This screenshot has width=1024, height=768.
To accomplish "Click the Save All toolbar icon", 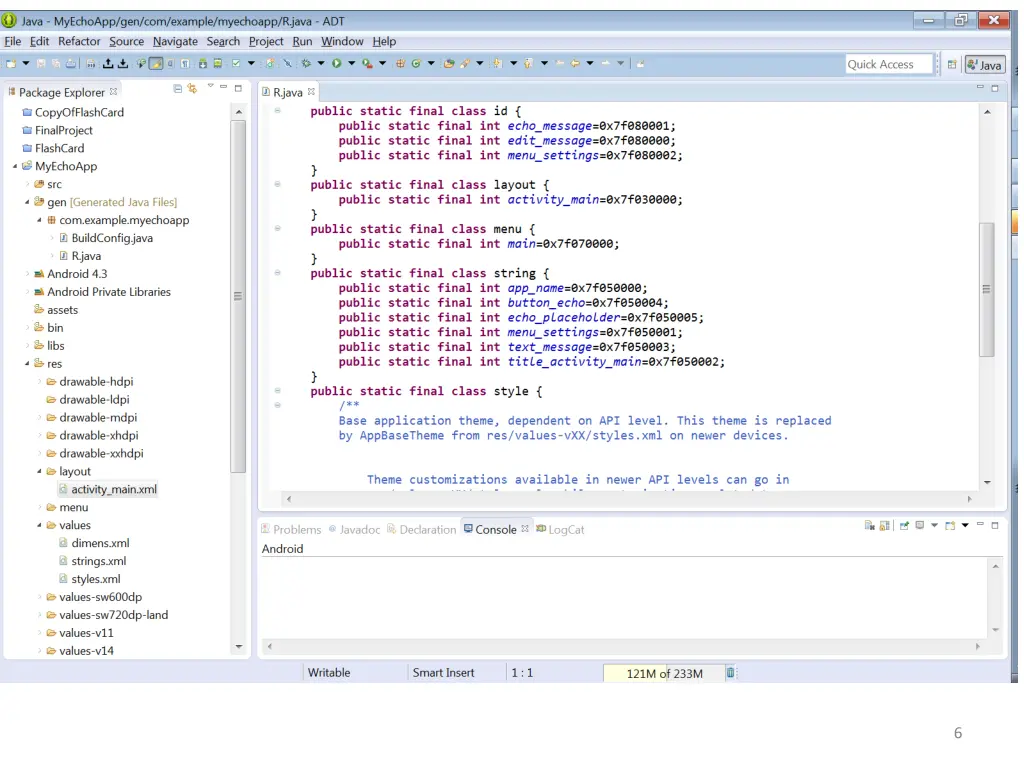I will [56, 63].
